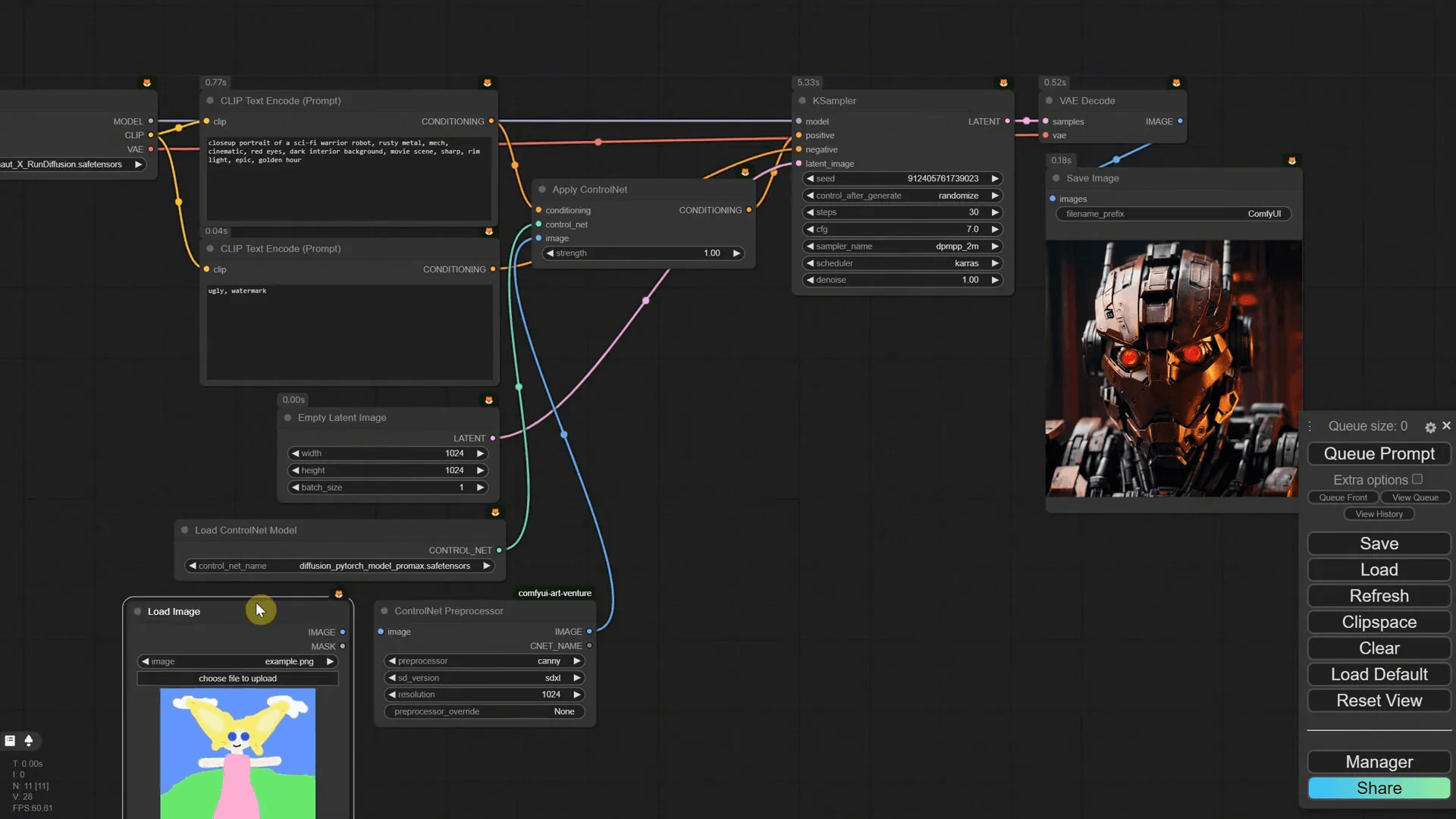Click the fox badge on Empty Latent Image node
This screenshot has width=1456, height=819.
(x=488, y=400)
